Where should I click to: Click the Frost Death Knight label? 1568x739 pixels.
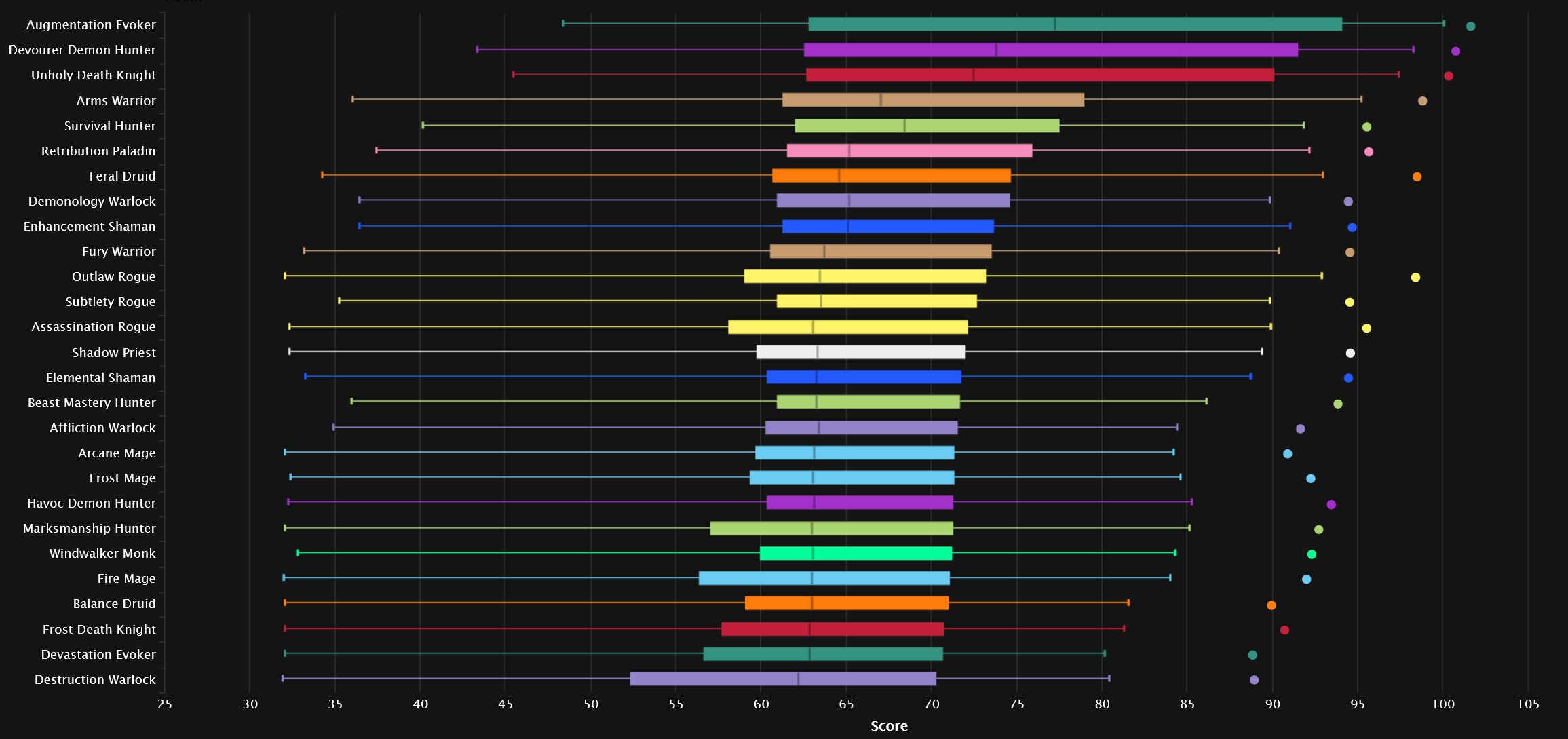point(99,630)
